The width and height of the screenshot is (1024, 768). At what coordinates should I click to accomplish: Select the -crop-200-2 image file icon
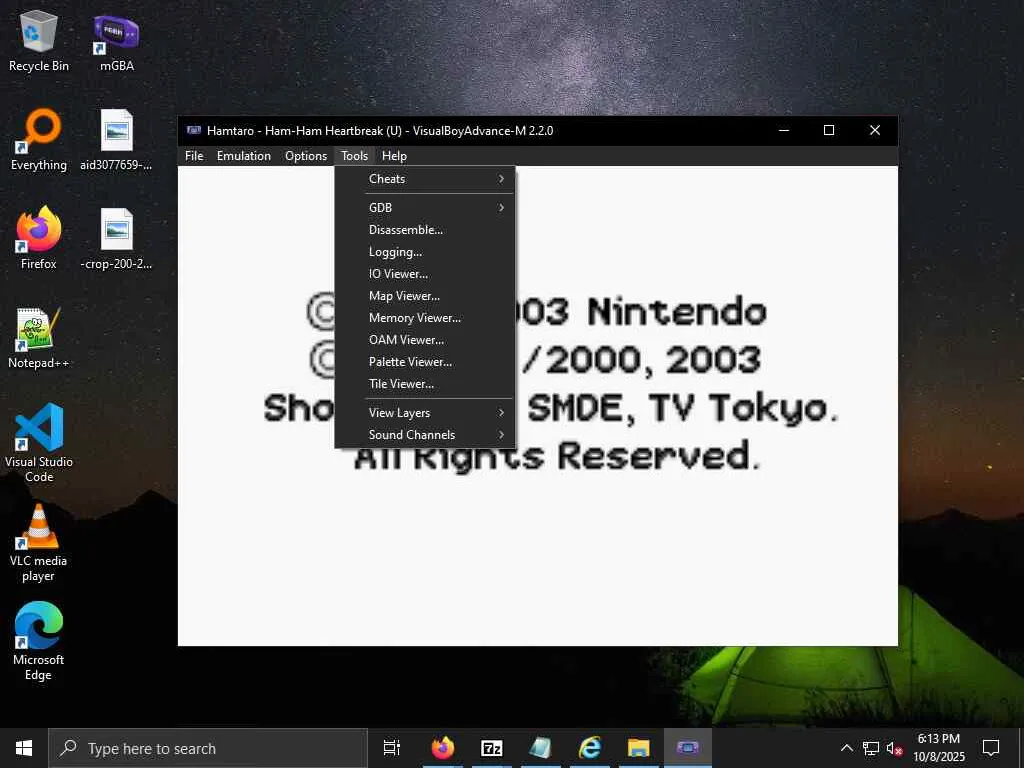point(116,239)
